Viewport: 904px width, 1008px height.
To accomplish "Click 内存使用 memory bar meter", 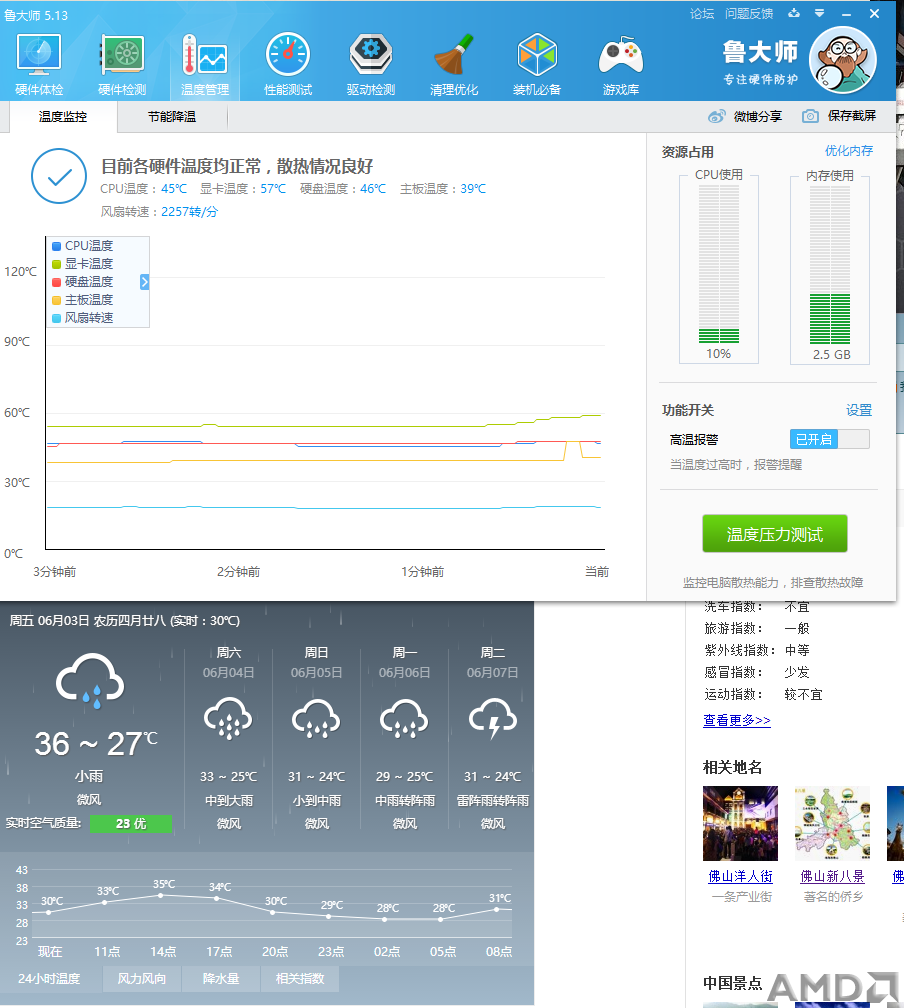I will point(830,264).
